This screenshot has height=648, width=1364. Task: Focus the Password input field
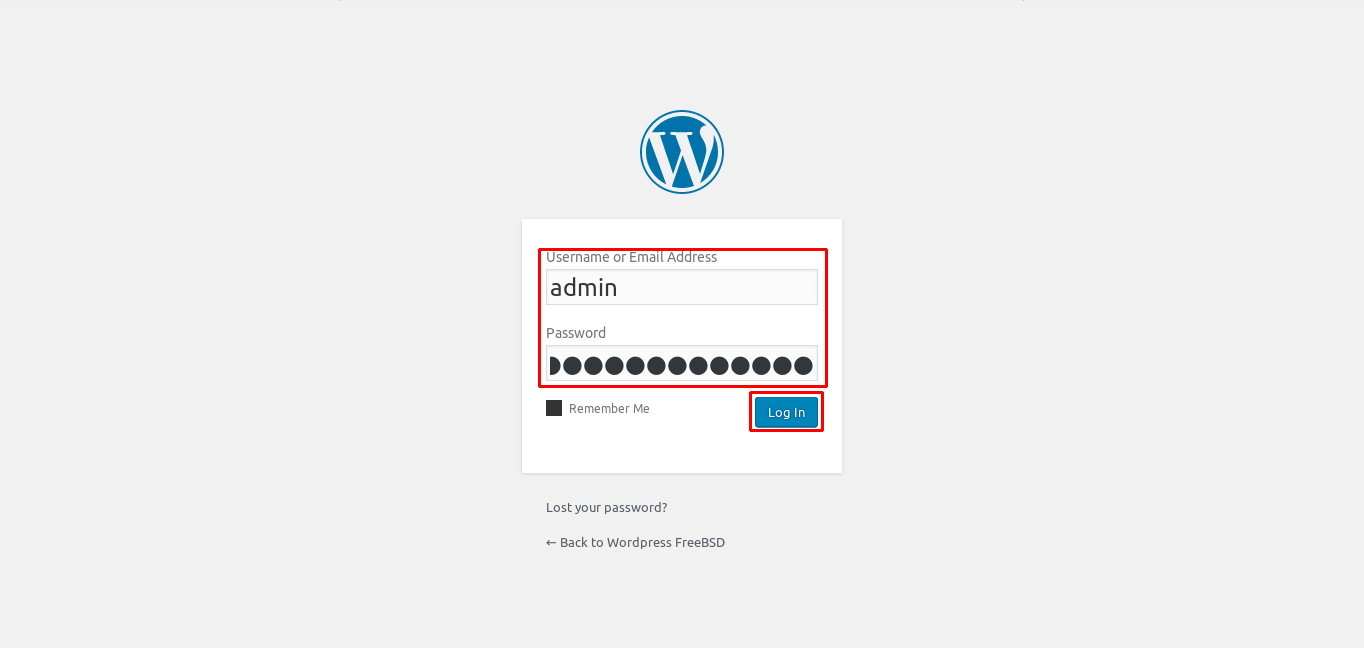point(682,364)
